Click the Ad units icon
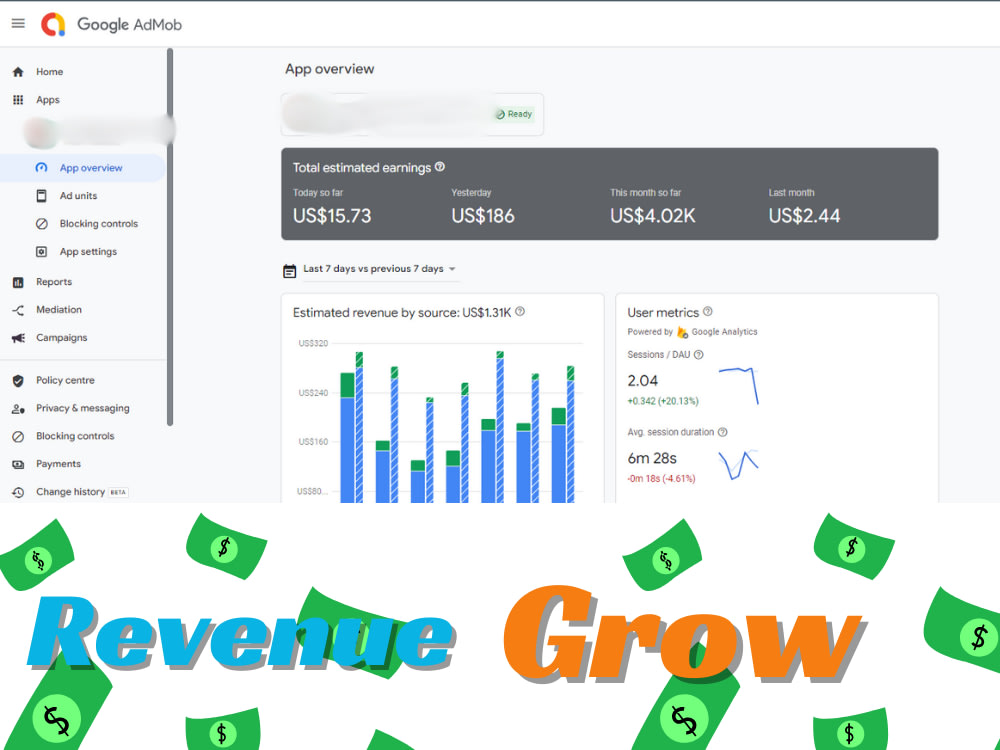The image size is (1000, 750). 41,196
